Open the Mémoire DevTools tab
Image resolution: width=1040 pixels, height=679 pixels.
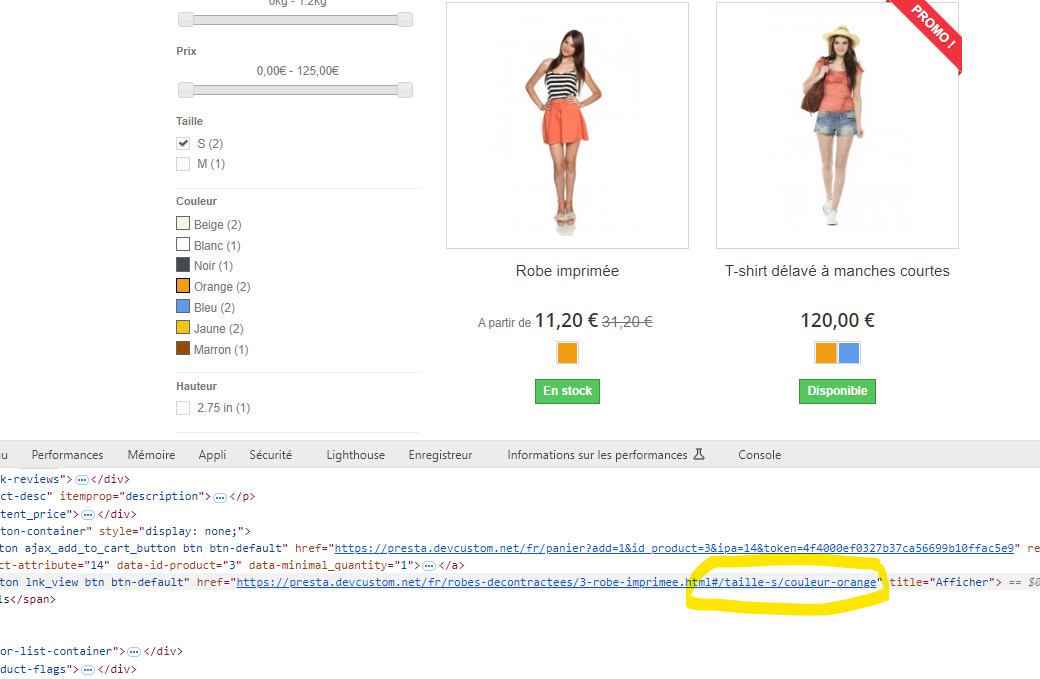click(151, 455)
